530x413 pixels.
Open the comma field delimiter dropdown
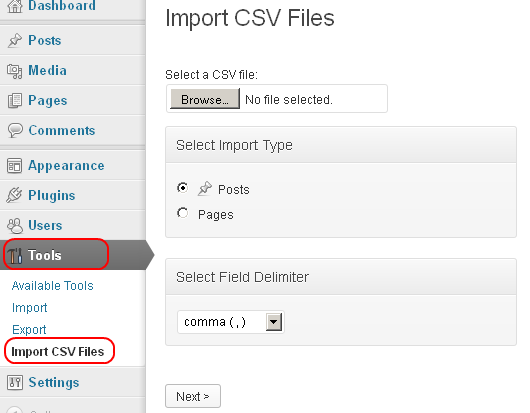pyautogui.click(x=231, y=322)
